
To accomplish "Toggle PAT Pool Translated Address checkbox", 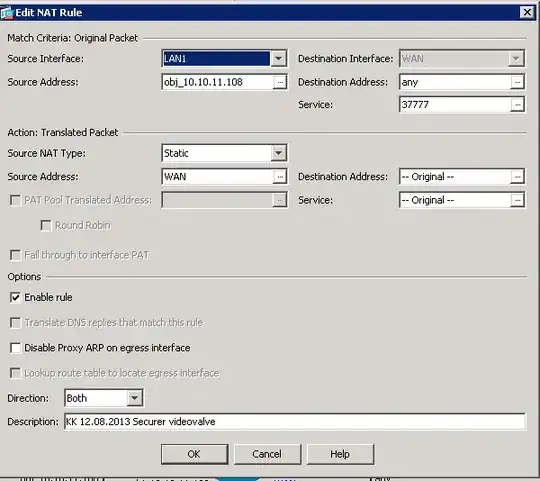I will coord(15,200).
